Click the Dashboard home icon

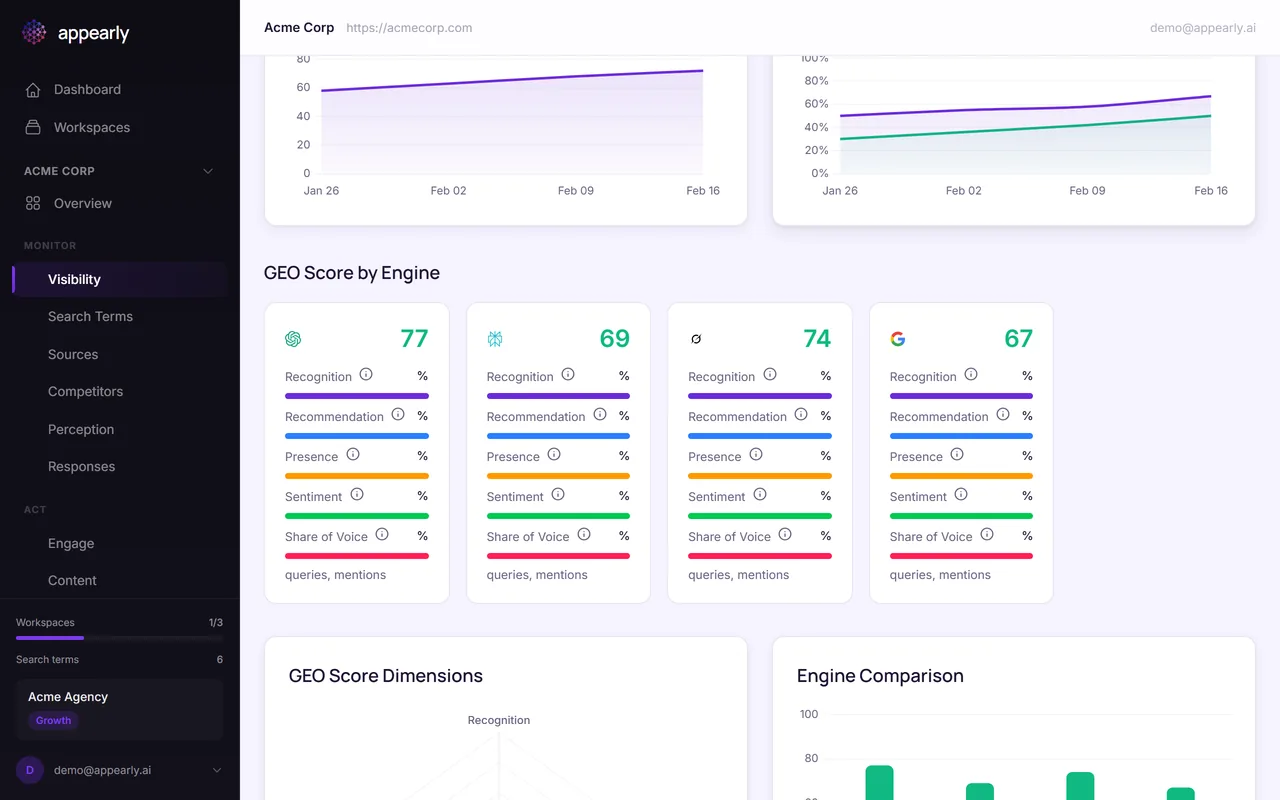[33, 90]
